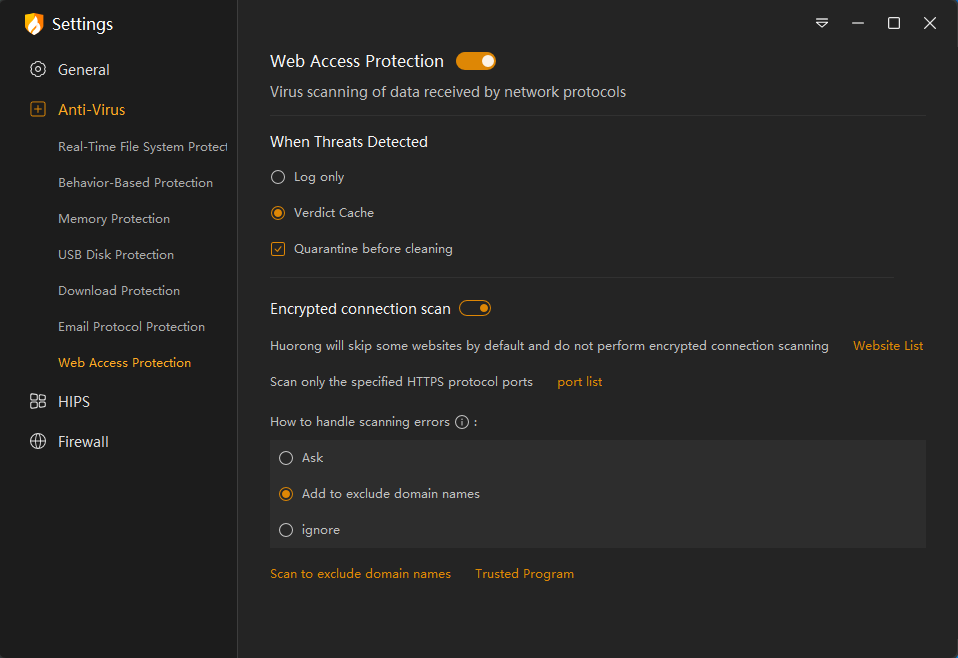The image size is (958, 658).
Task: Select the Log only option
Action: click(x=278, y=177)
